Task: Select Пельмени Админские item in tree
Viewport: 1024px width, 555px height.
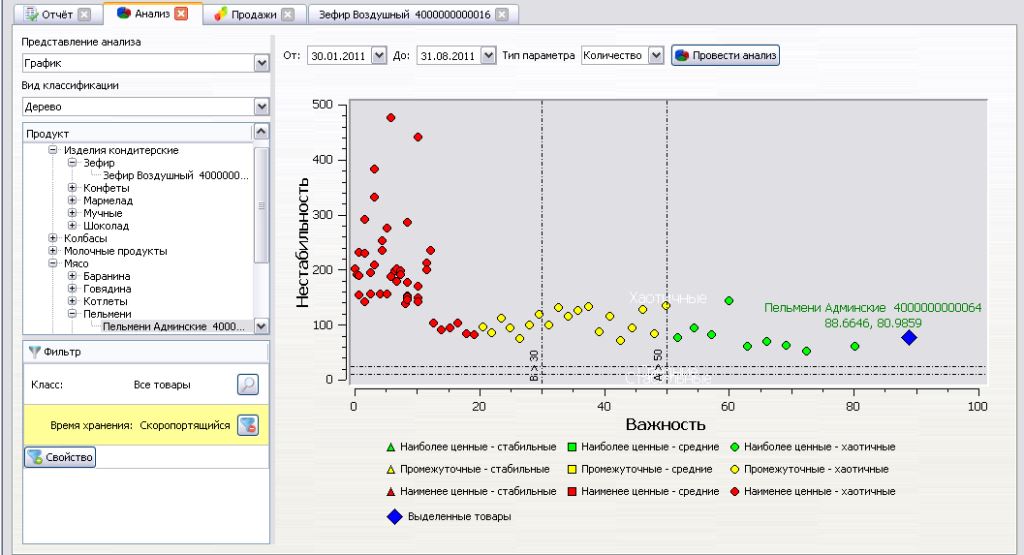Action: click(174, 326)
